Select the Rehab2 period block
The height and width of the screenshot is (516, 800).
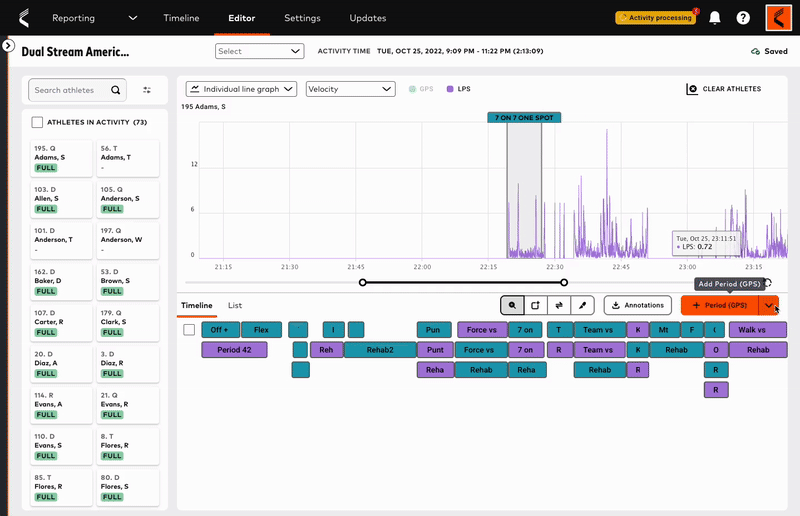coord(380,350)
